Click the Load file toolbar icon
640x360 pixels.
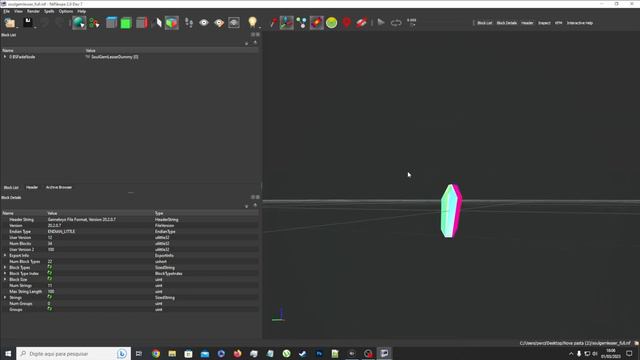pos(10,22)
